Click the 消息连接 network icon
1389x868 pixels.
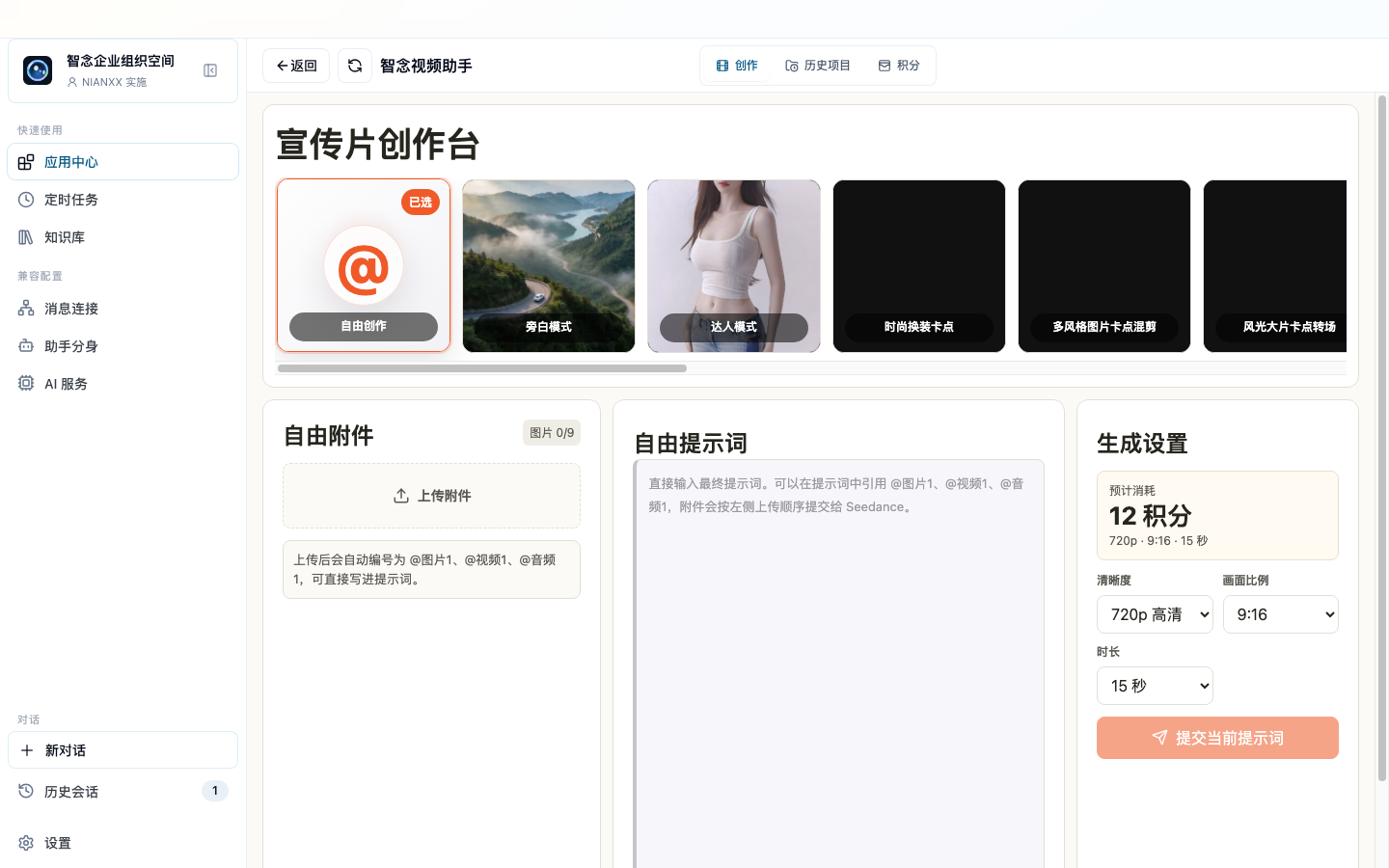click(26, 309)
